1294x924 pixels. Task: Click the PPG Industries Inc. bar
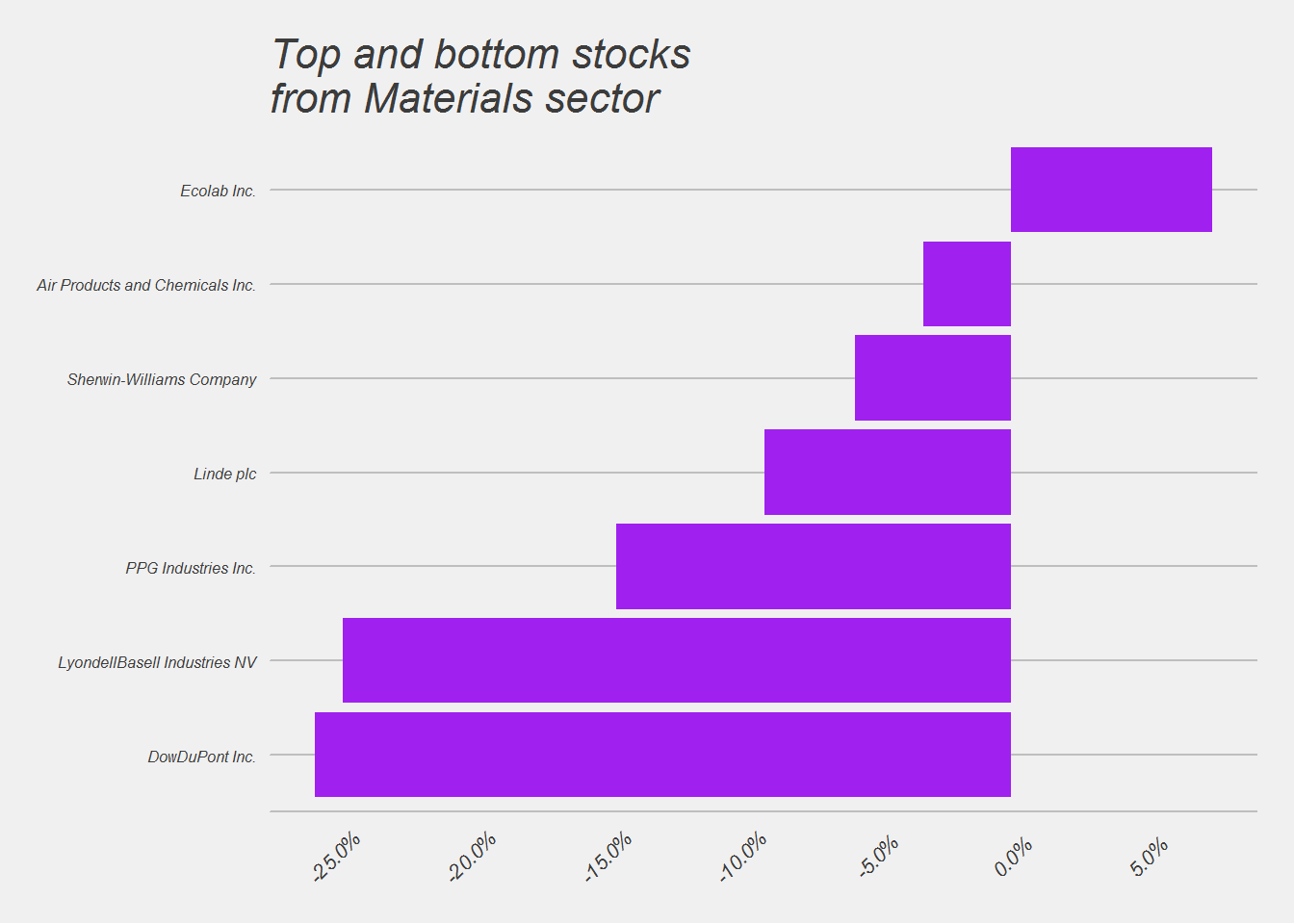coord(814,566)
